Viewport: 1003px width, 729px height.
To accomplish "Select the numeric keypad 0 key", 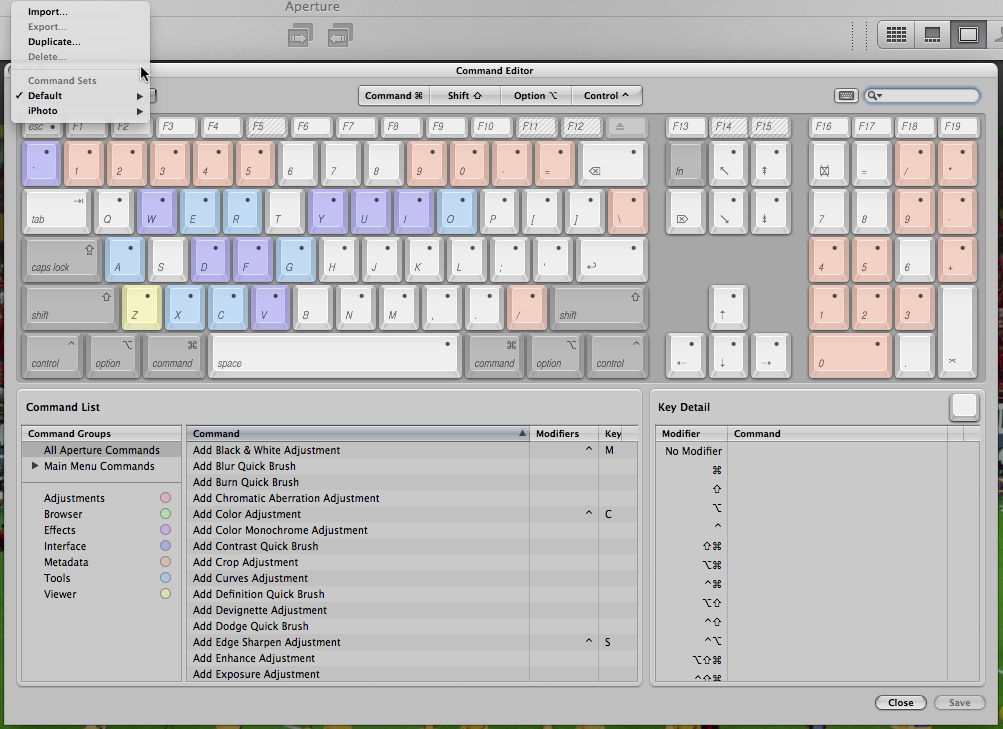I will coord(850,356).
